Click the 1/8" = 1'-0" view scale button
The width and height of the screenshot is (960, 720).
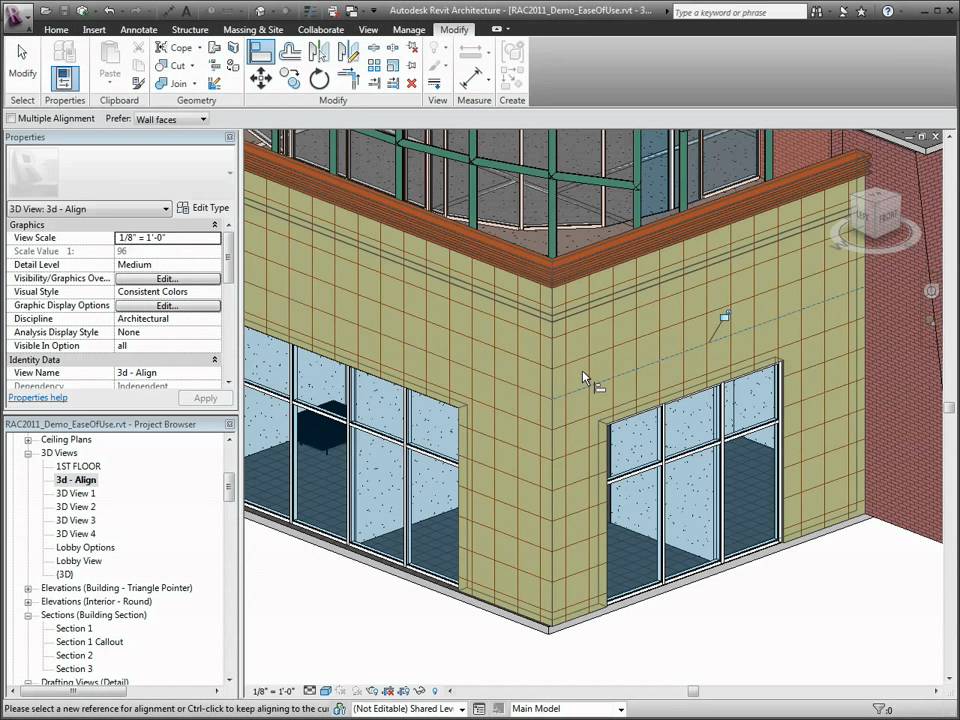(x=274, y=691)
